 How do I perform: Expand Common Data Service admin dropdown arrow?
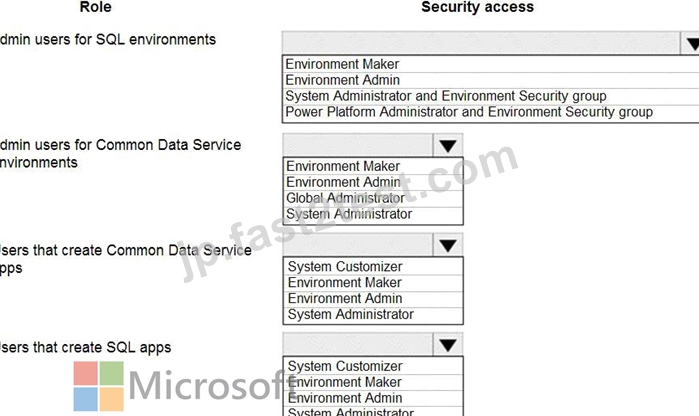pyautogui.click(x=448, y=145)
